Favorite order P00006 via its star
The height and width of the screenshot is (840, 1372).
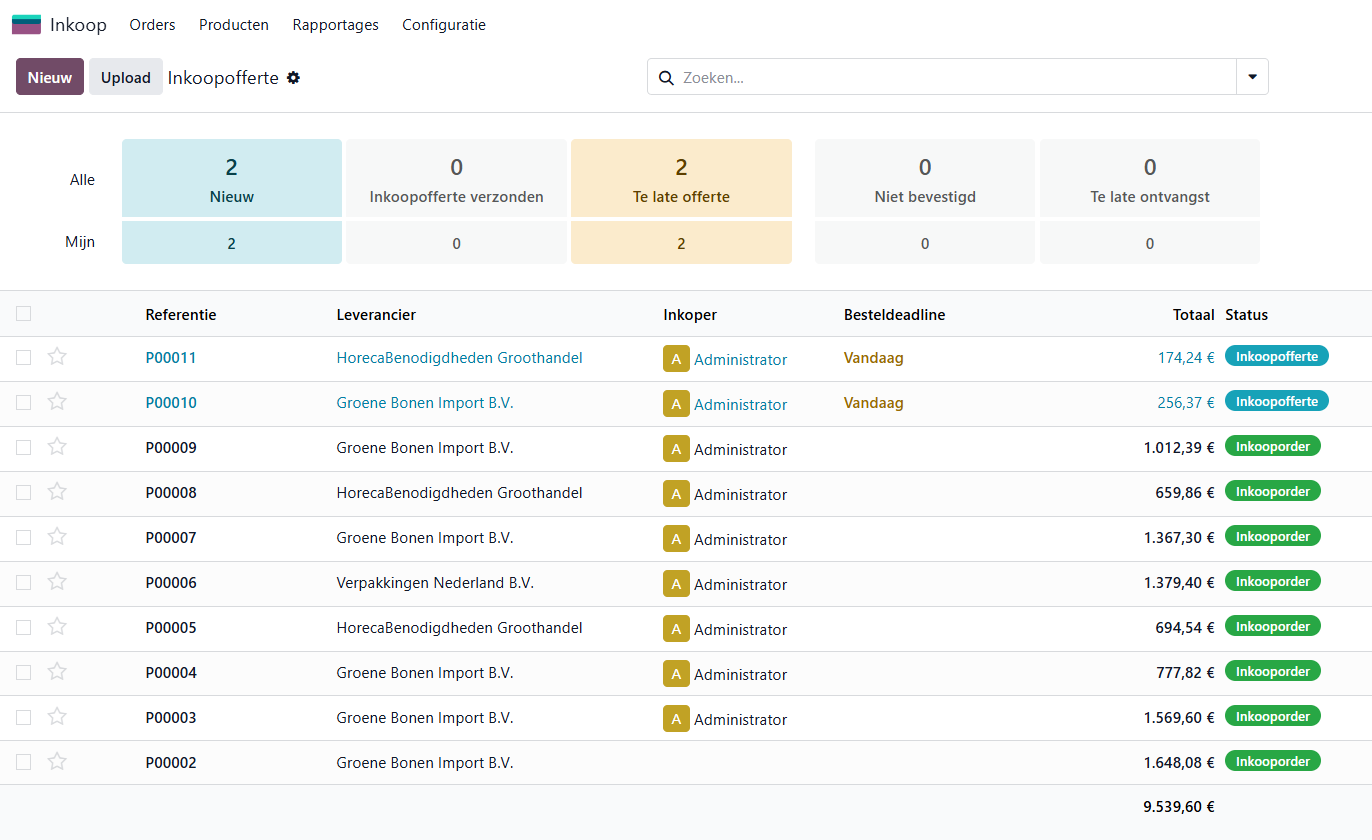57,582
